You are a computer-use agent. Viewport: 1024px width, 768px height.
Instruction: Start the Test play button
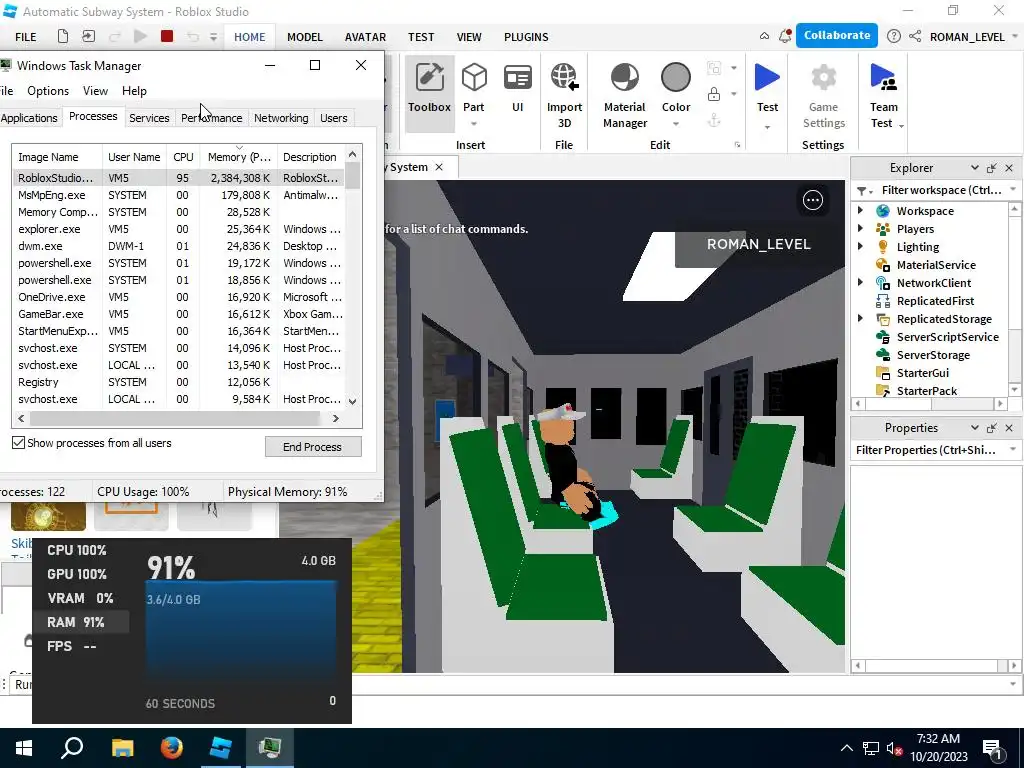[767, 78]
